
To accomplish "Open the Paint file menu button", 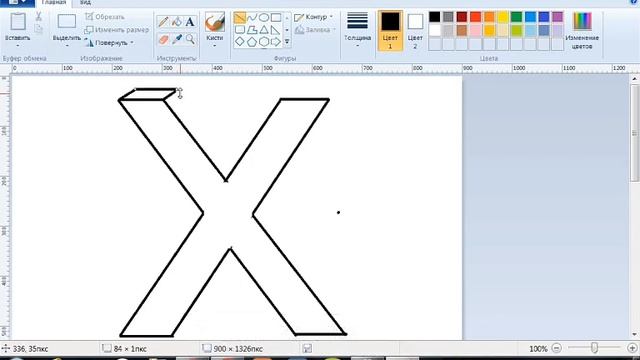I will point(17,2).
